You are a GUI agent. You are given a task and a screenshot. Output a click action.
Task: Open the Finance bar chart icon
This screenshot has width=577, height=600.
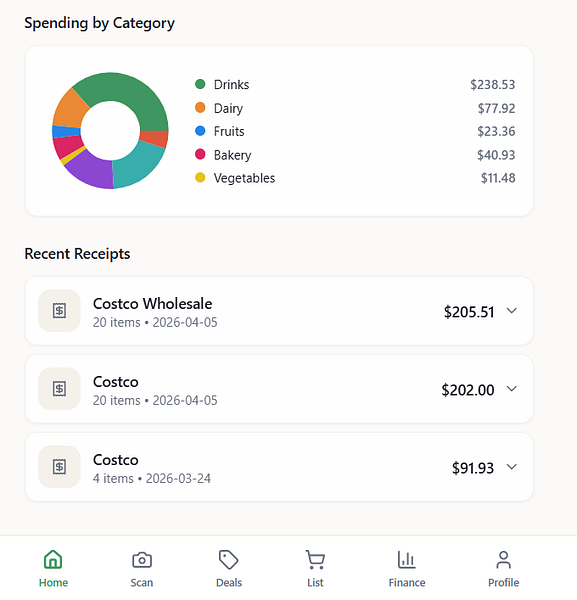(x=406, y=560)
